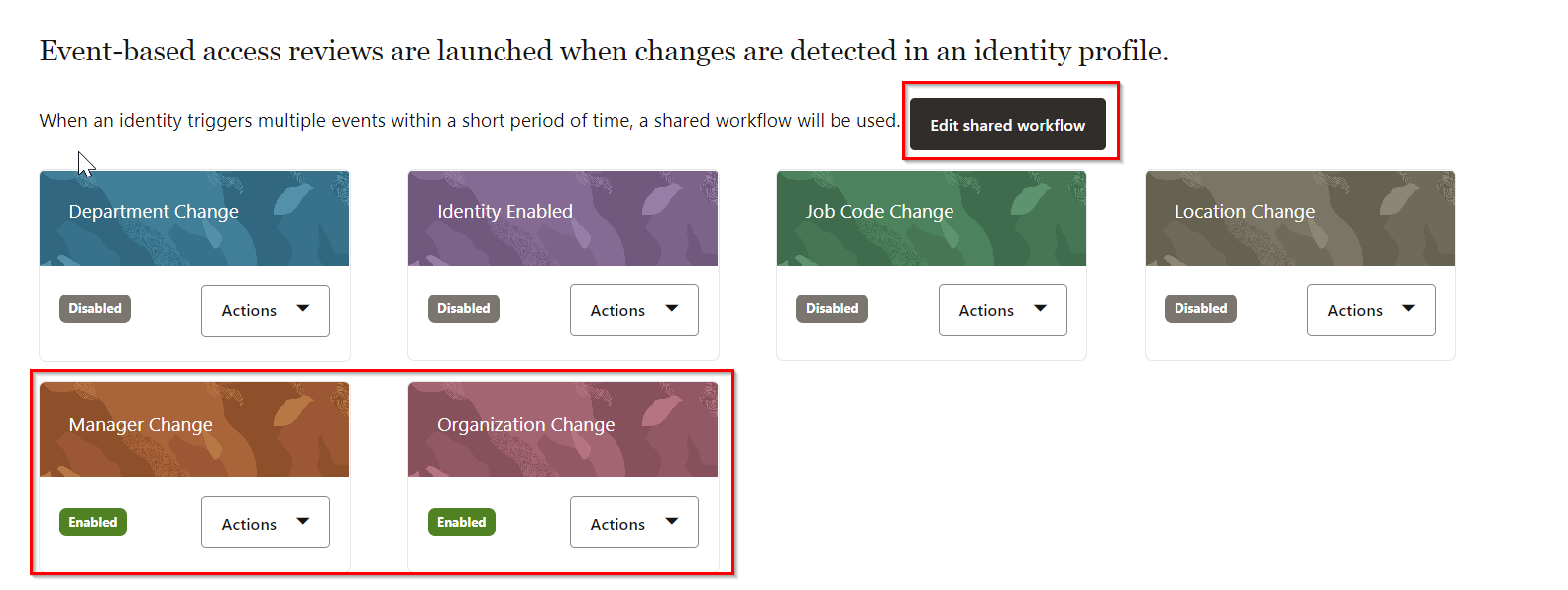Screen dimensions: 1568x590
Task: Open the Actions dropdown for Manager Change
Action: (265, 522)
